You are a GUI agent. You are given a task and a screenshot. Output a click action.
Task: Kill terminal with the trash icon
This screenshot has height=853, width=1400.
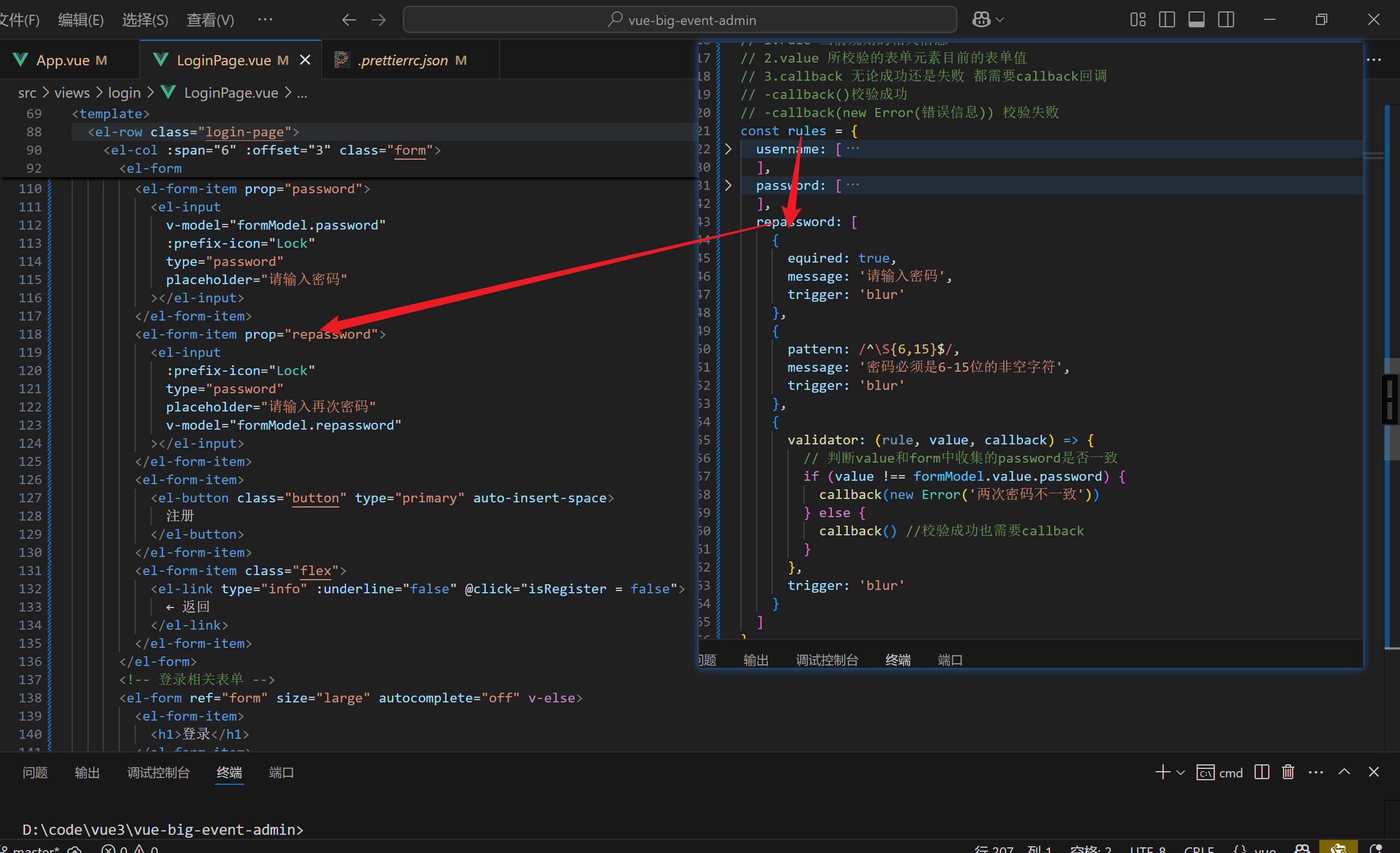1288,772
